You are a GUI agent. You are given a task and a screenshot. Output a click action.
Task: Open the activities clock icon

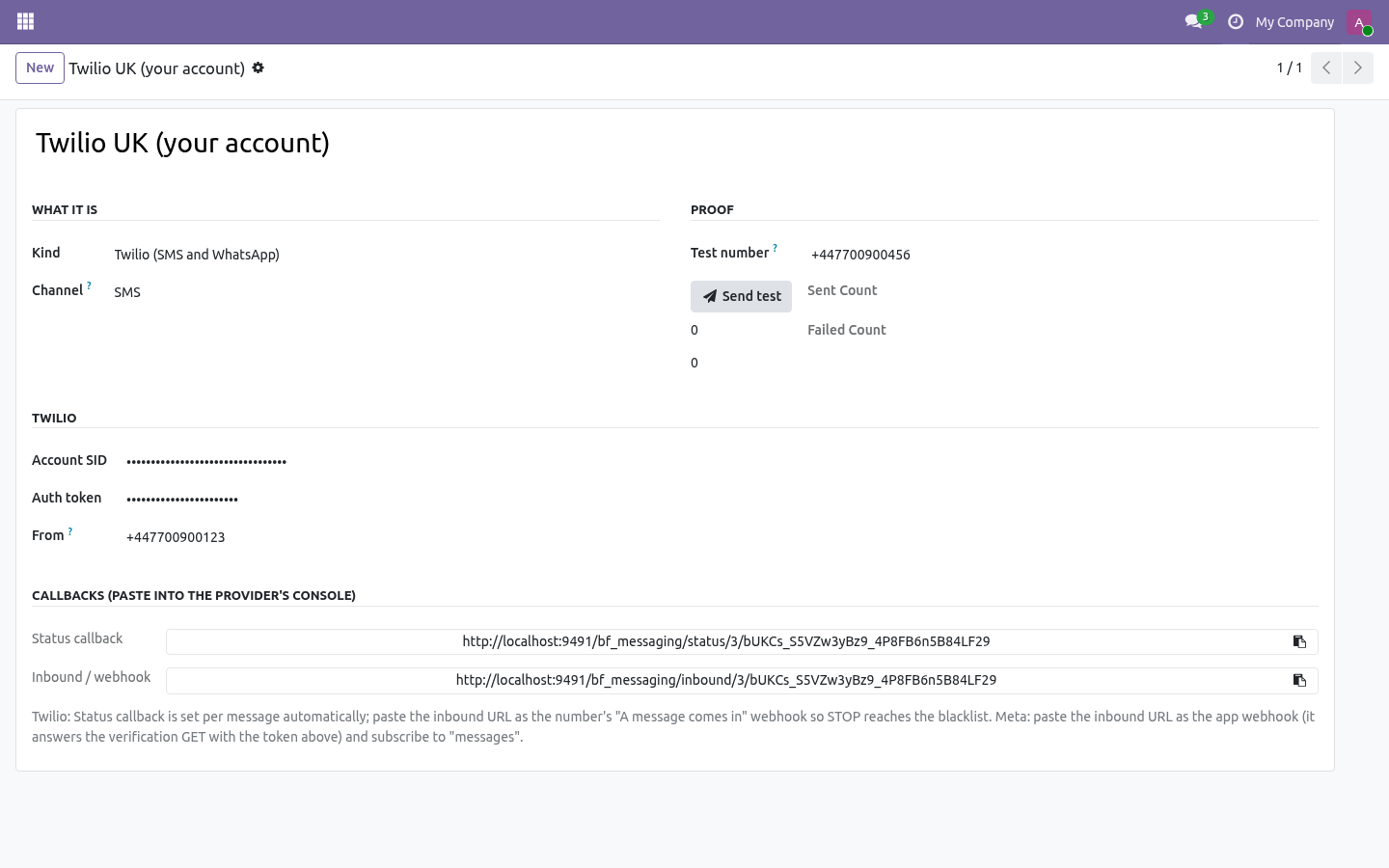(x=1236, y=21)
